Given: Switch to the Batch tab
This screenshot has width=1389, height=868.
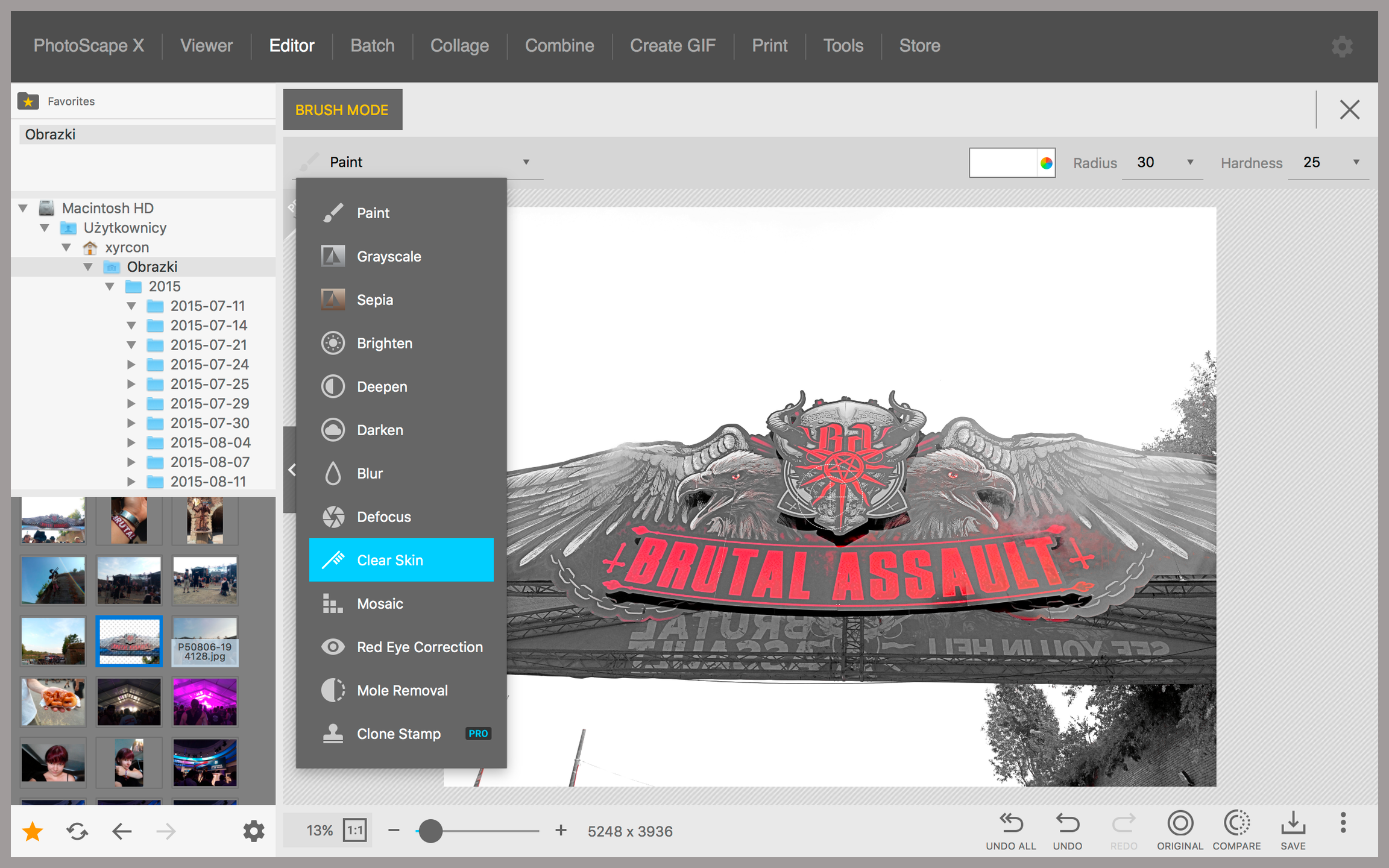Looking at the screenshot, I should 373,46.
